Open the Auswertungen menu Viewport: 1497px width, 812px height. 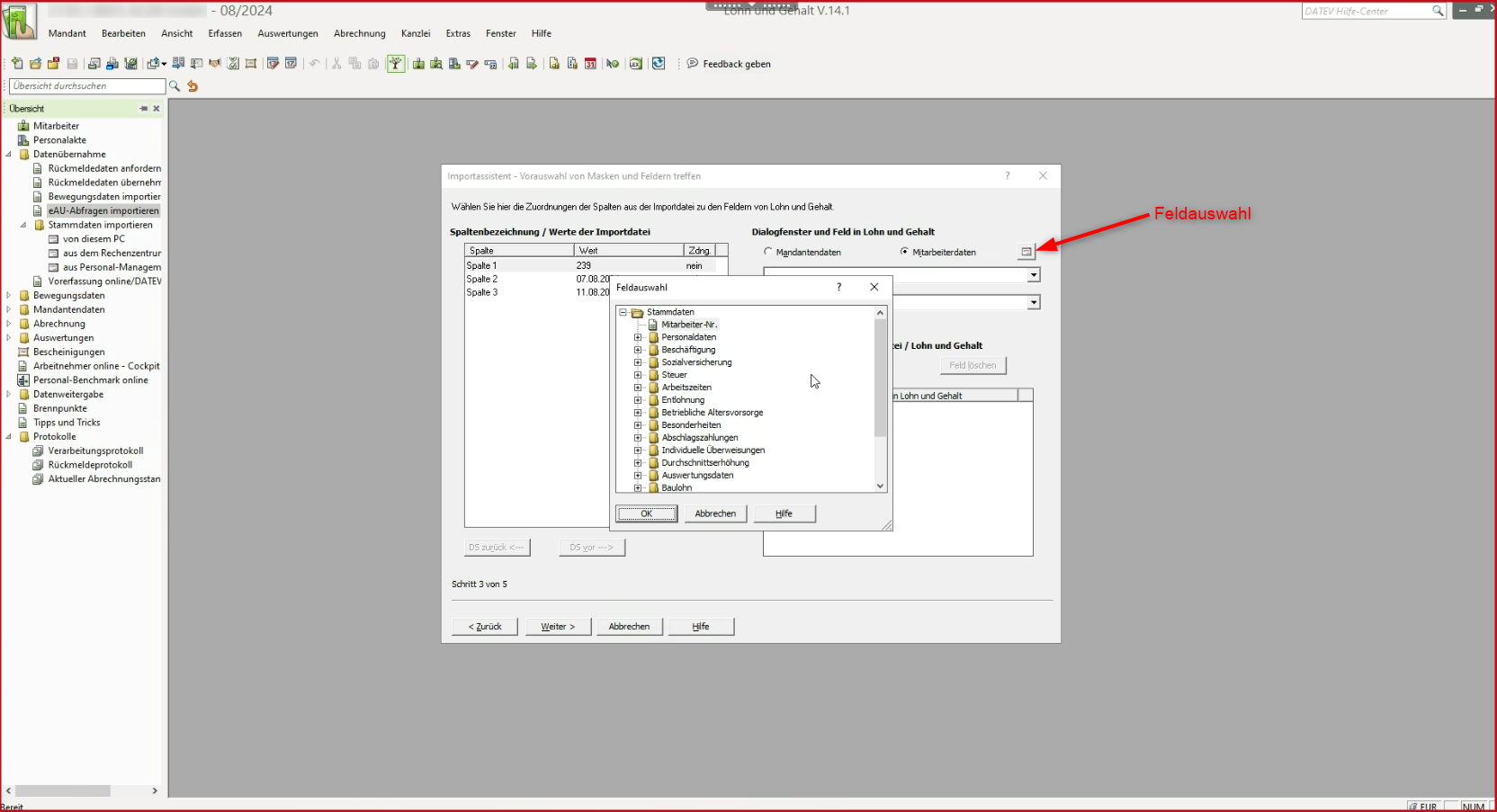[x=288, y=33]
